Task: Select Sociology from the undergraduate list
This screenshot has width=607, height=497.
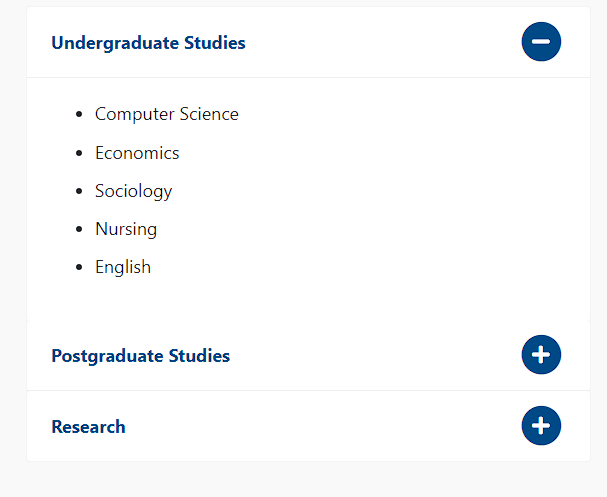Action: click(134, 191)
